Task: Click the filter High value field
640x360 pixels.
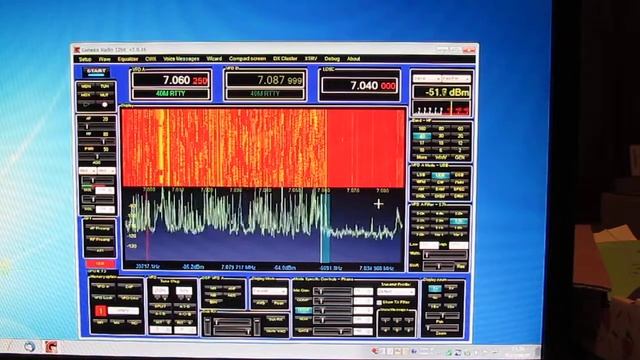Action: pos(458,245)
